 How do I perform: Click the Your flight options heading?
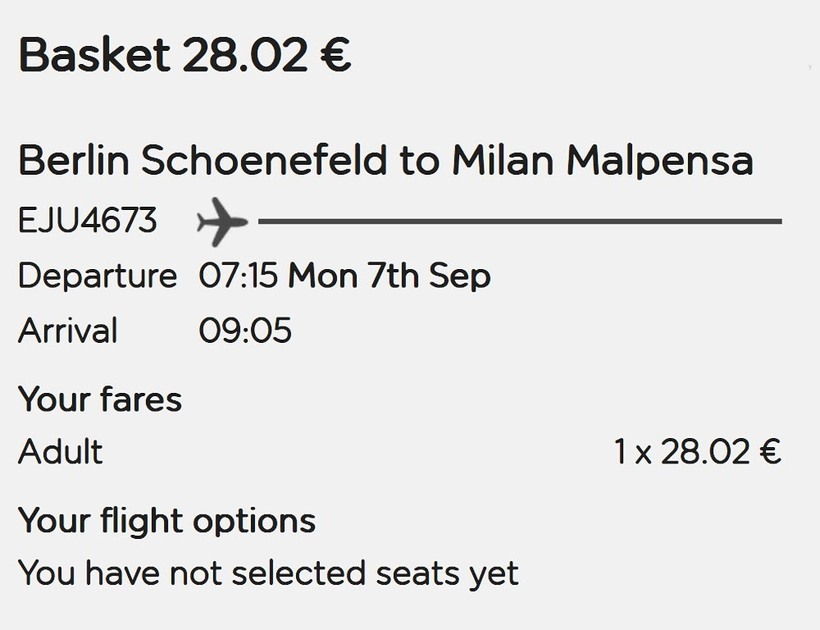point(167,521)
